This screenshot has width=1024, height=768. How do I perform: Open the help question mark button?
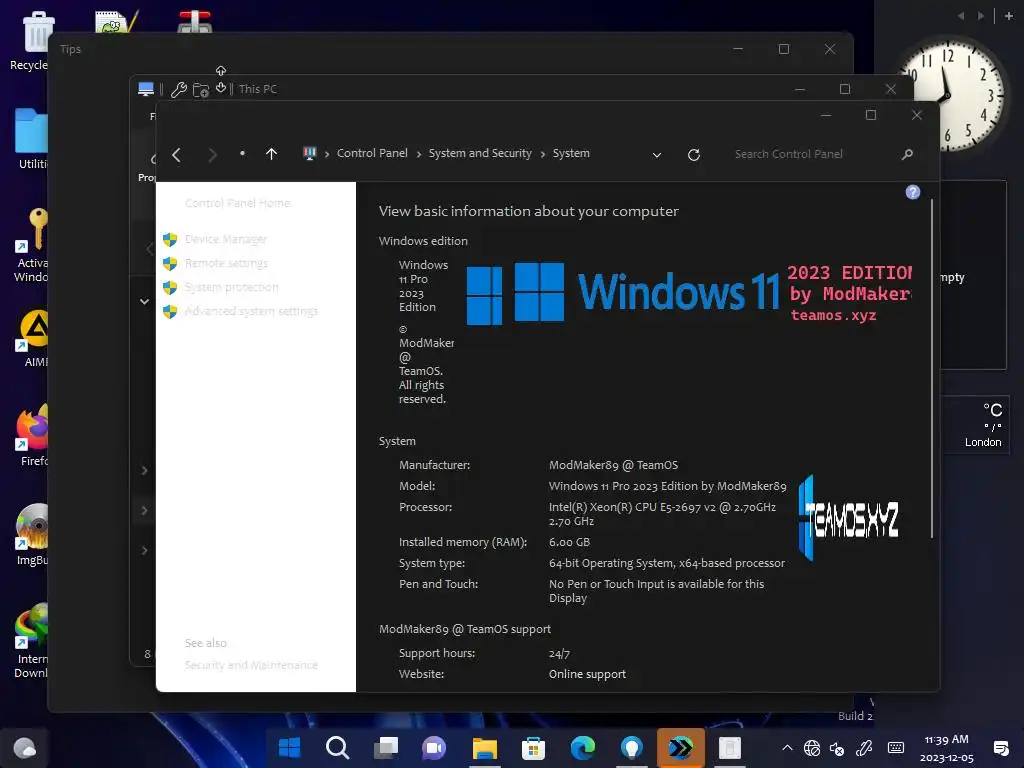tap(912, 192)
